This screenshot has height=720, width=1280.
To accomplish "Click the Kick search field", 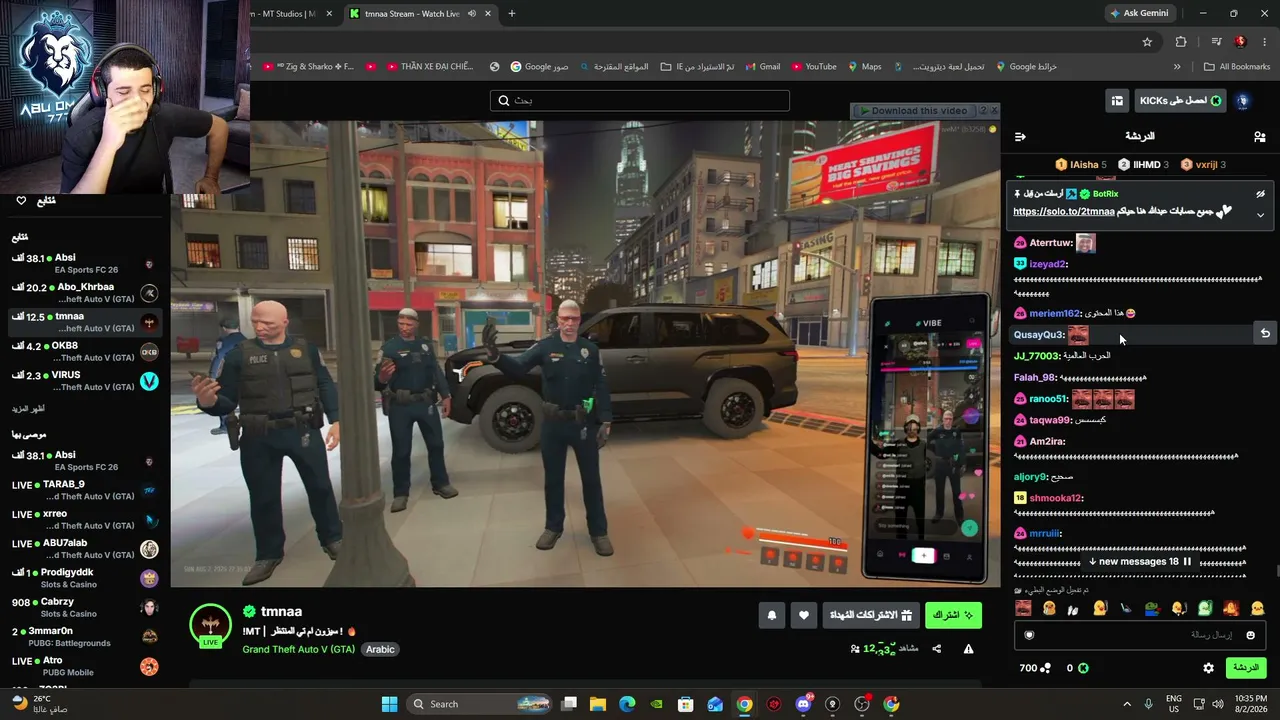I will 640,100.
